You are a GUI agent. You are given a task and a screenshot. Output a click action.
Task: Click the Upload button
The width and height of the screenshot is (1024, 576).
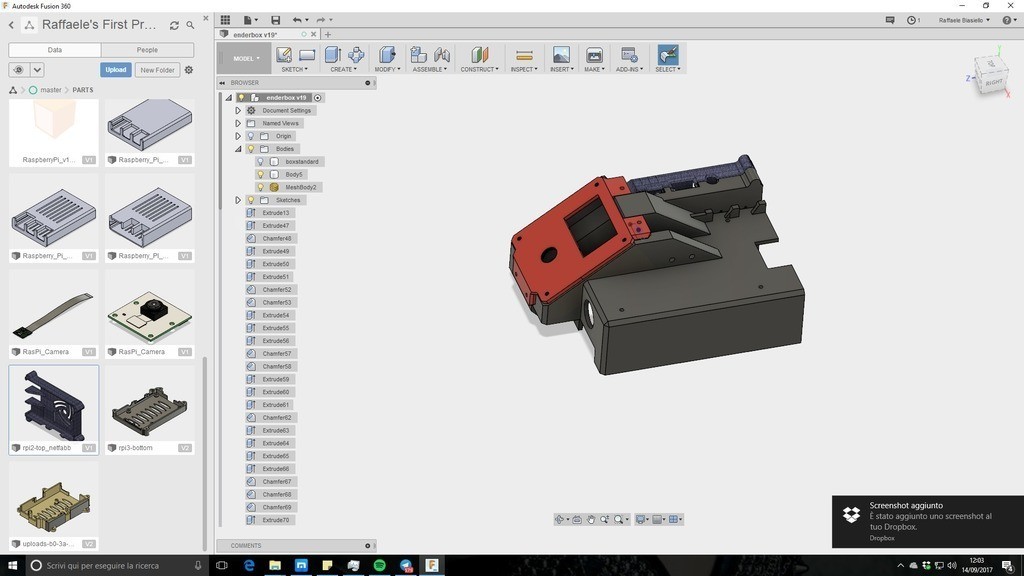[x=116, y=70]
